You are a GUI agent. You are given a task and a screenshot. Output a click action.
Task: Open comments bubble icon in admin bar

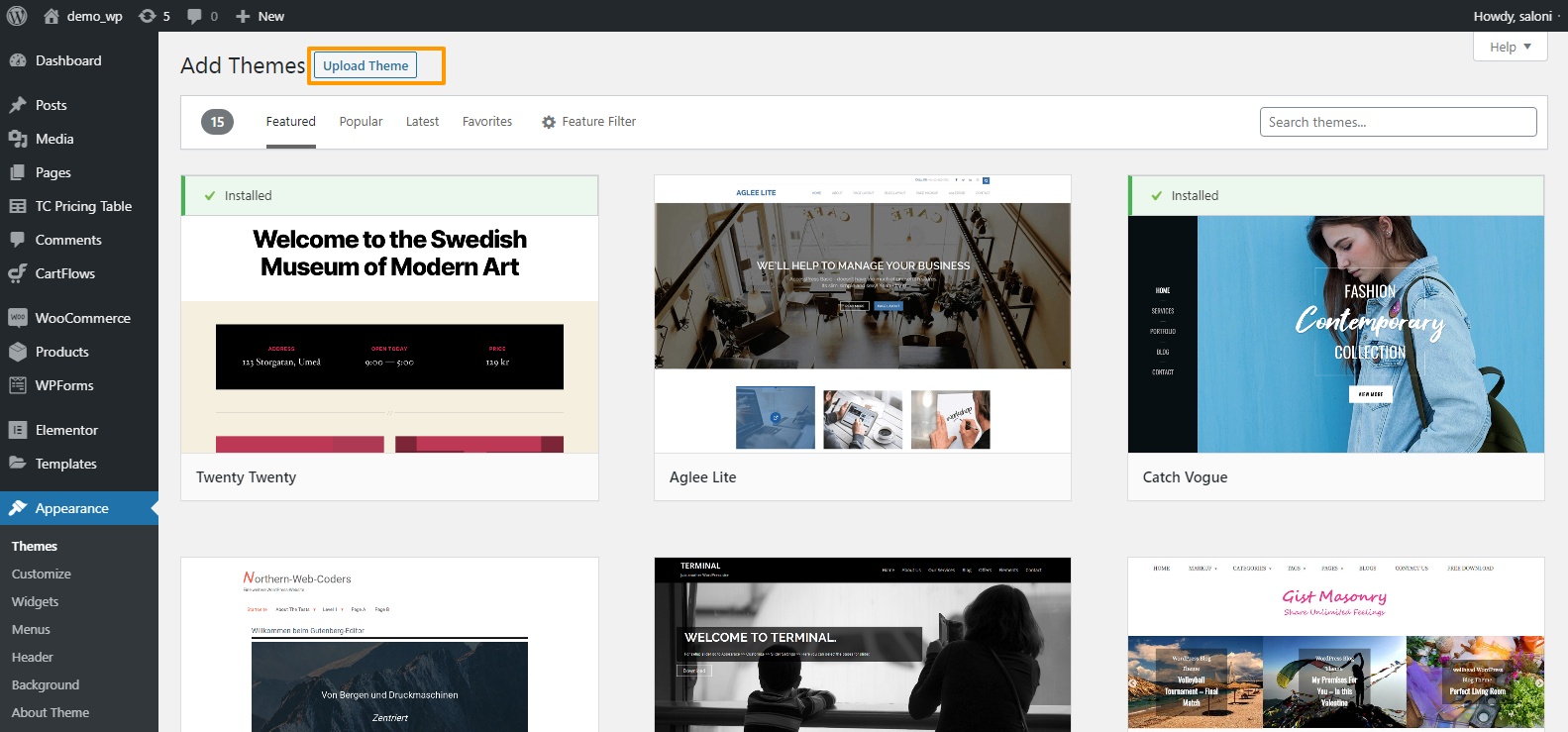194,16
